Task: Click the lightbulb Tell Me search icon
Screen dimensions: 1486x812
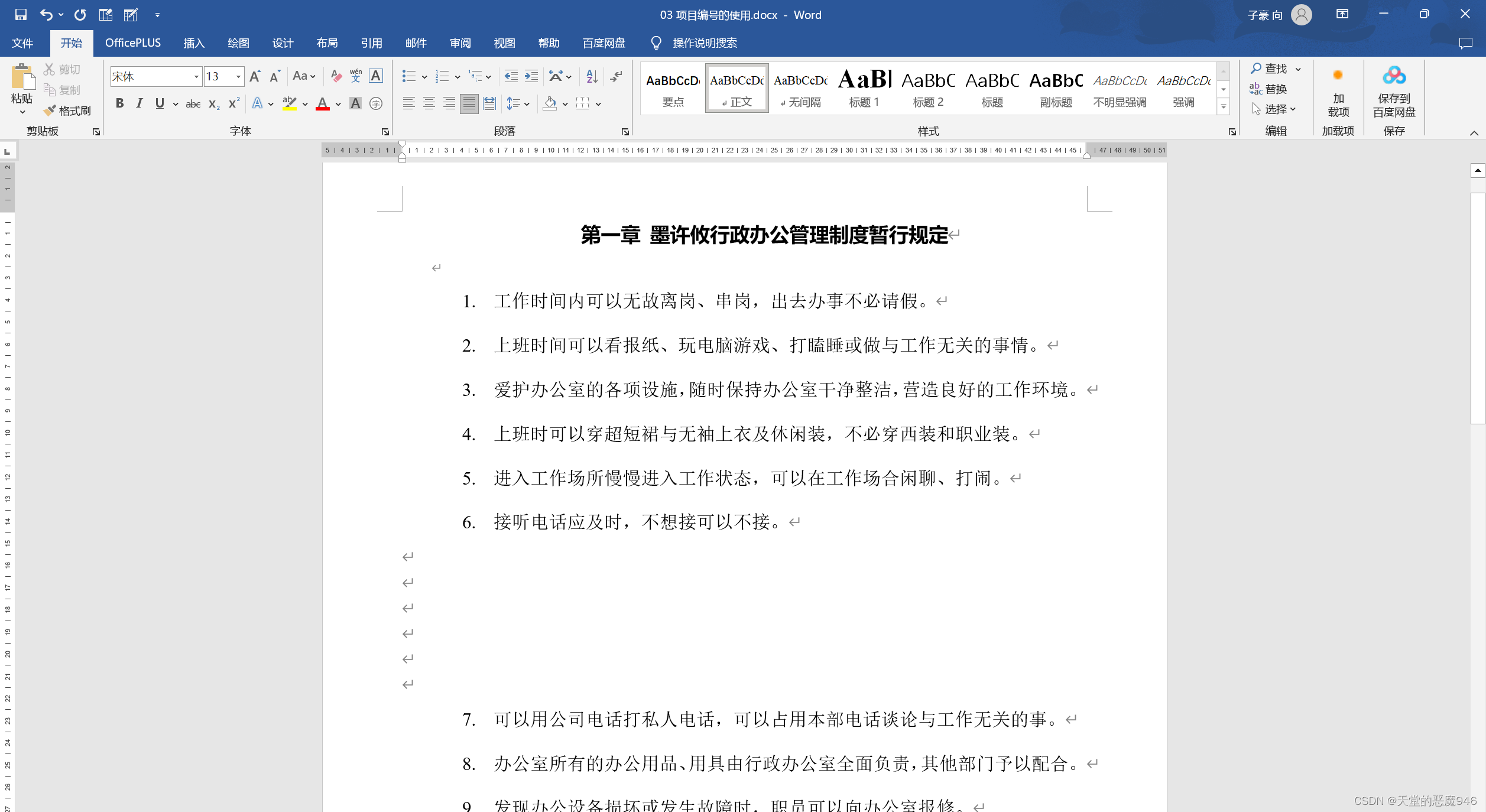Action: pyautogui.click(x=656, y=43)
